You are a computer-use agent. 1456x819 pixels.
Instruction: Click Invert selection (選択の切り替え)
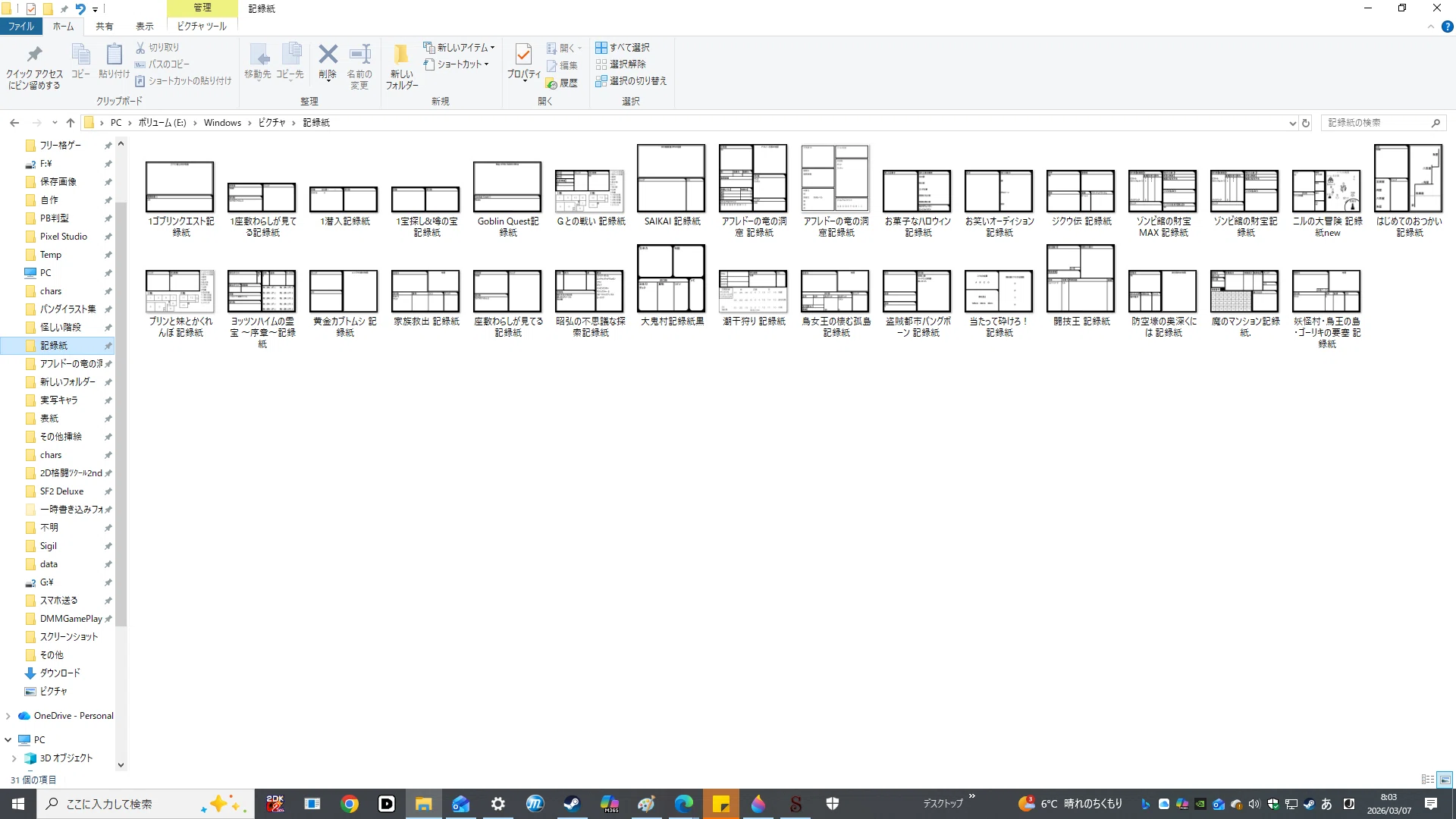click(x=631, y=80)
